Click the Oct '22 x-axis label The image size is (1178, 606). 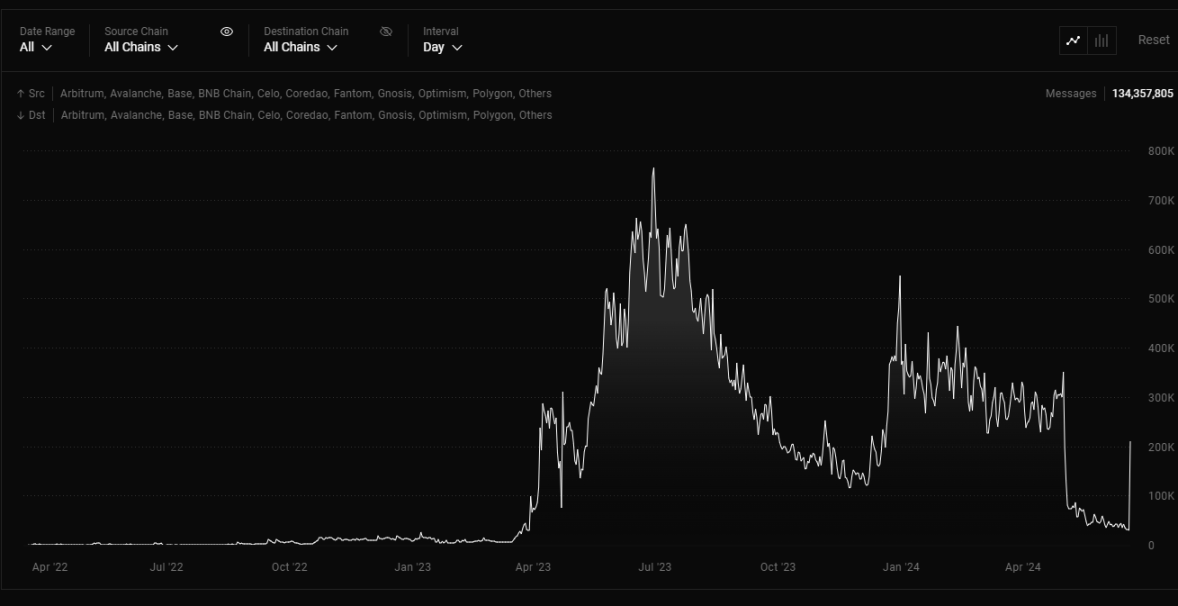point(288,568)
